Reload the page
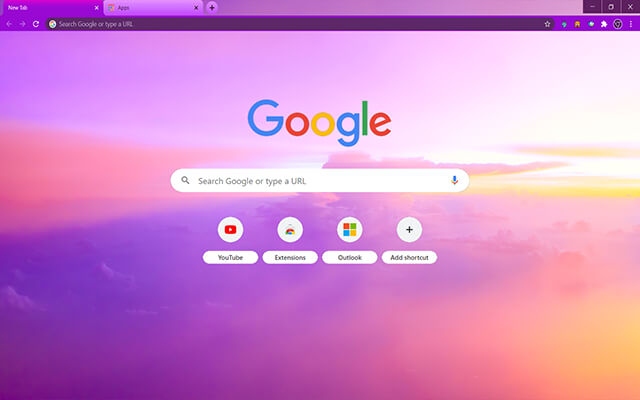This screenshot has width=640, height=400. [36, 24]
